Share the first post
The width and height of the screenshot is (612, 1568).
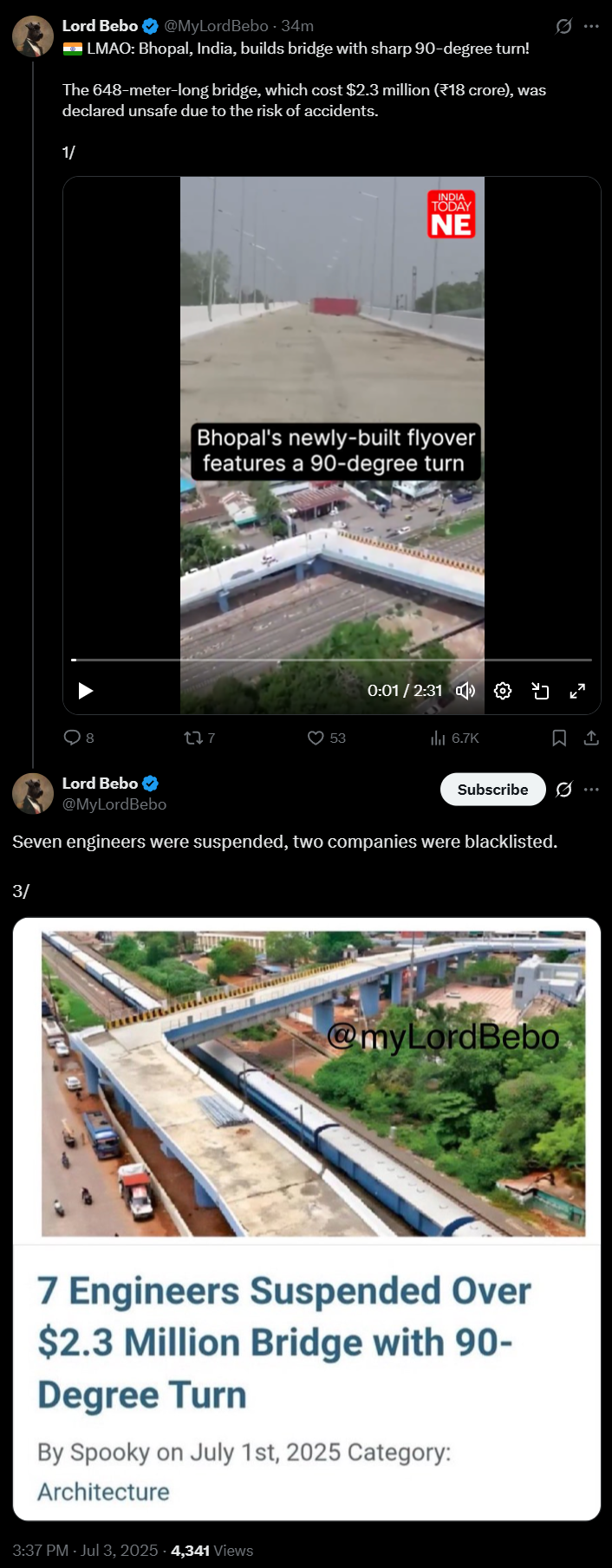click(x=591, y=738)
